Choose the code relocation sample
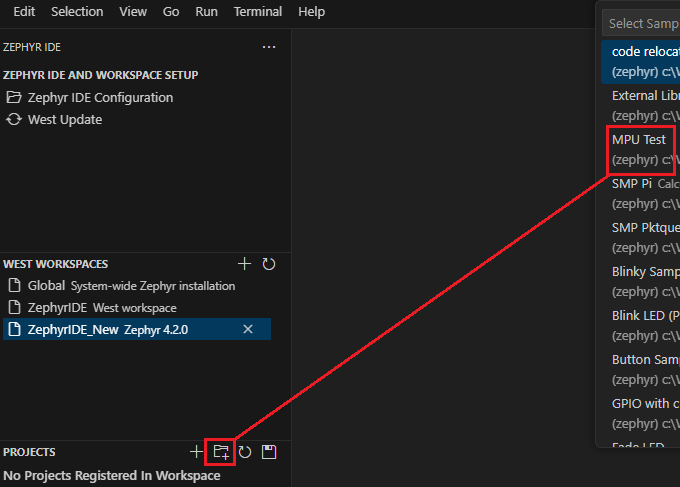680x487 pixels. [641, 62]
